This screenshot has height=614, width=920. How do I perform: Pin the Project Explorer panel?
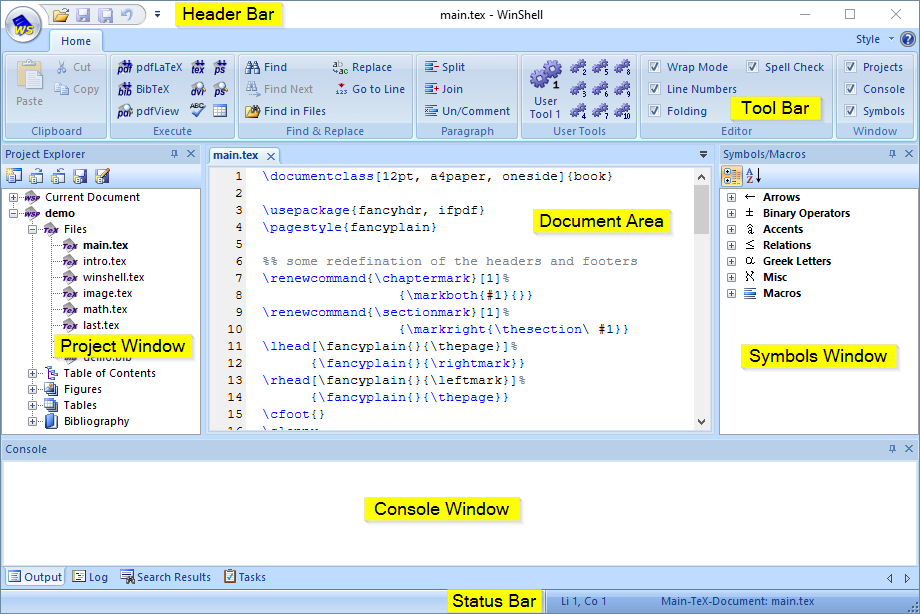click(x=174, y=154)
